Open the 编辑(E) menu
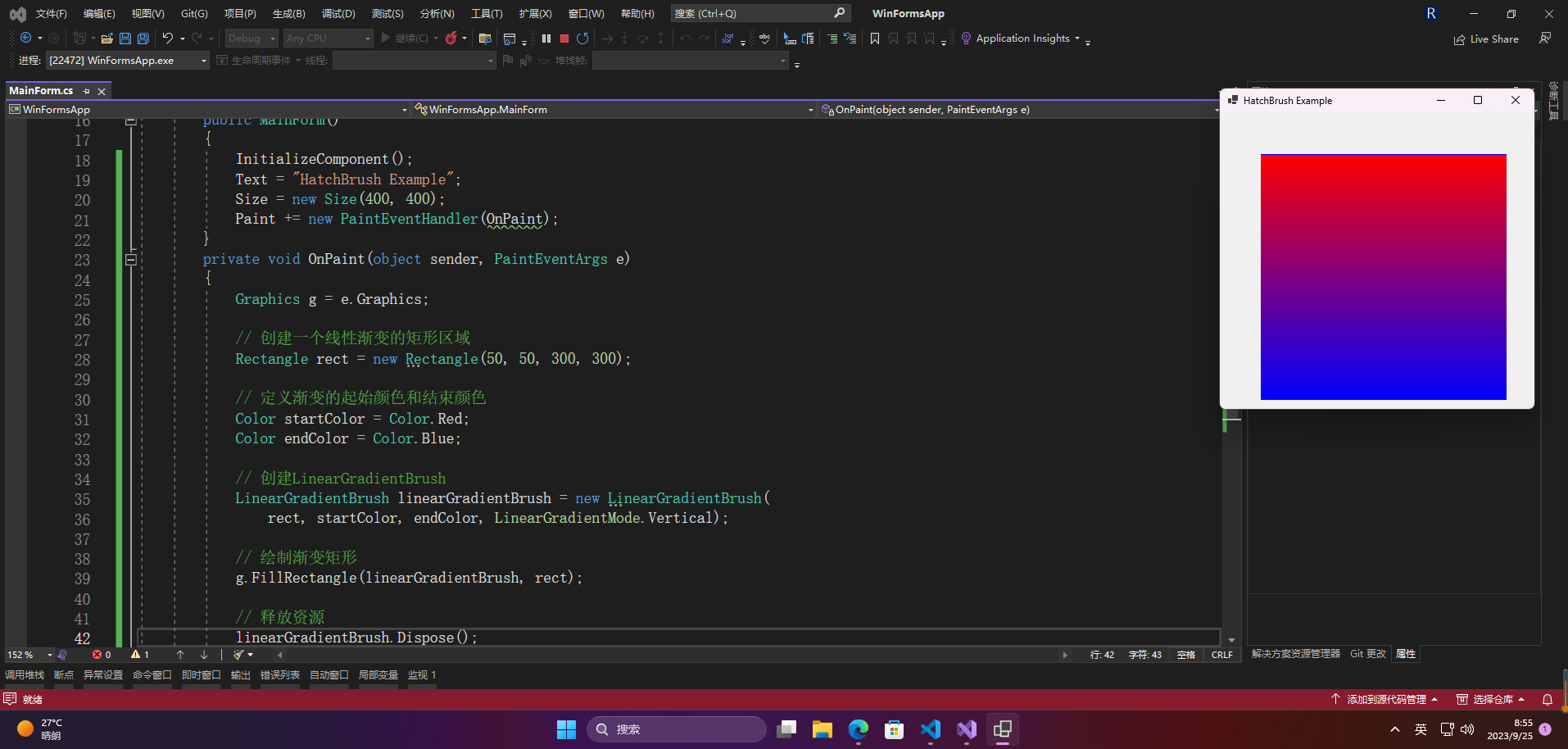The image size is (1568, 749). 99,14
